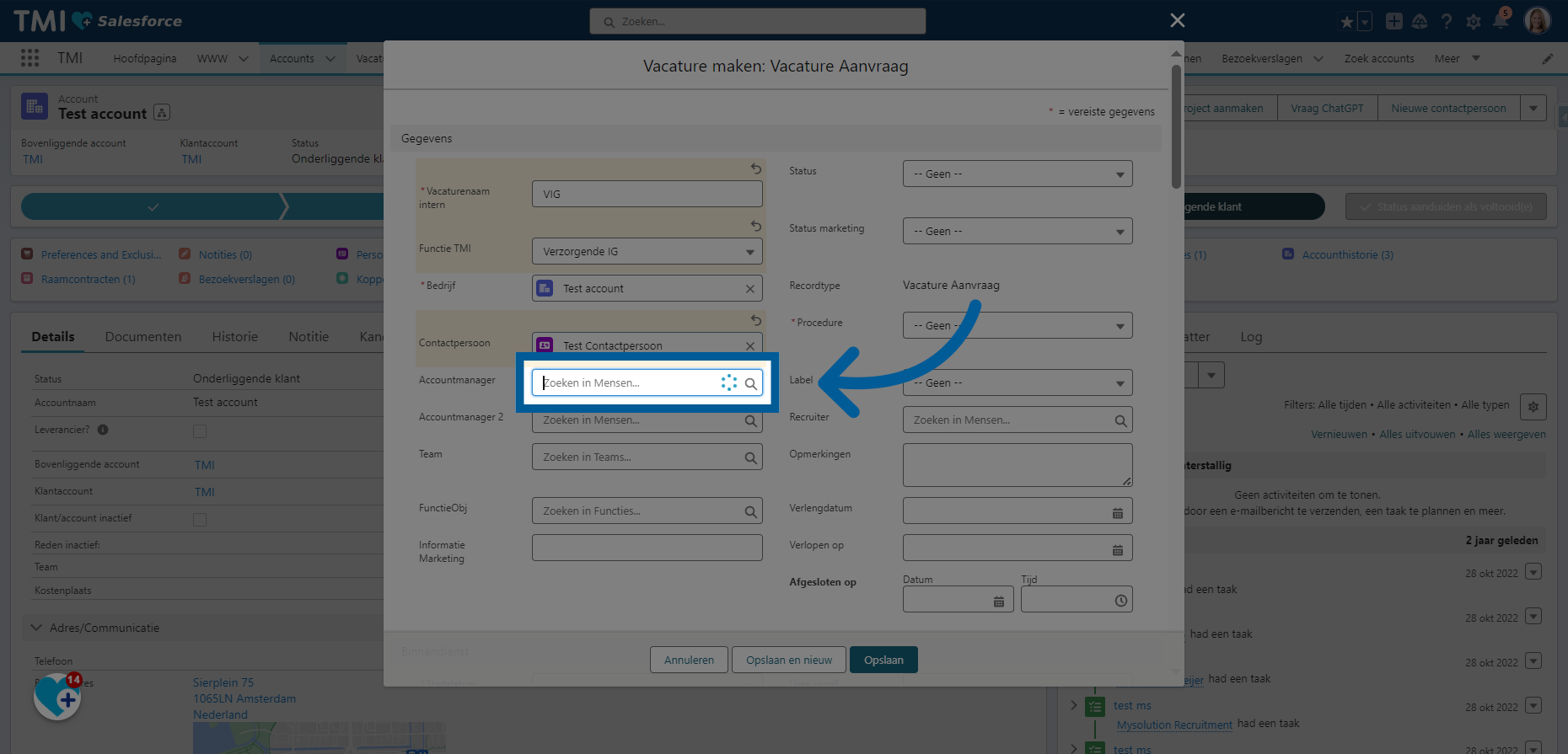This screenshot has width=1568, height=754.
Task: Open the Status marketing dropdown
Action: (x=1018, y=231)
